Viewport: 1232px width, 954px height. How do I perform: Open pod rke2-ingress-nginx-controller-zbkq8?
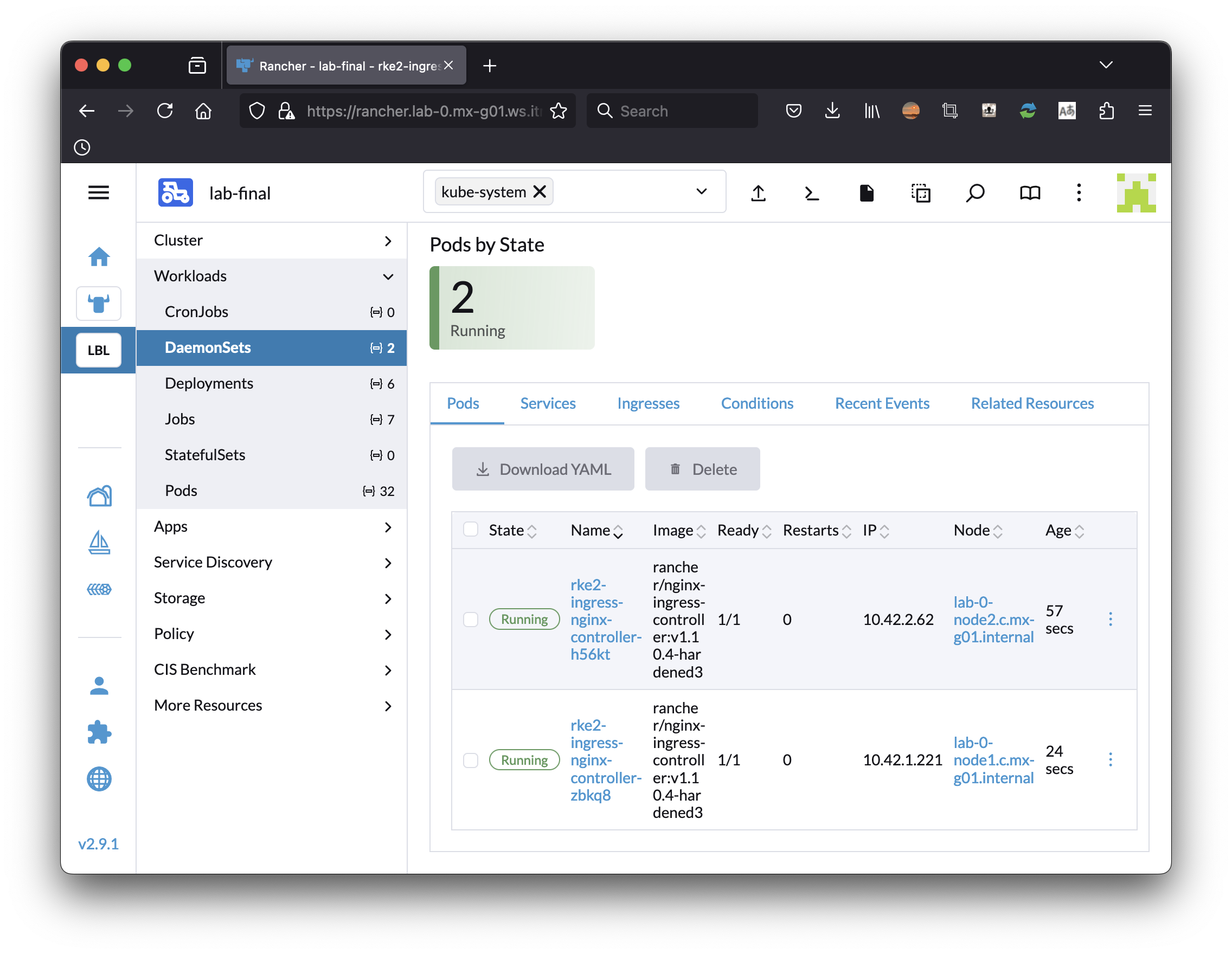click(605, 760)
